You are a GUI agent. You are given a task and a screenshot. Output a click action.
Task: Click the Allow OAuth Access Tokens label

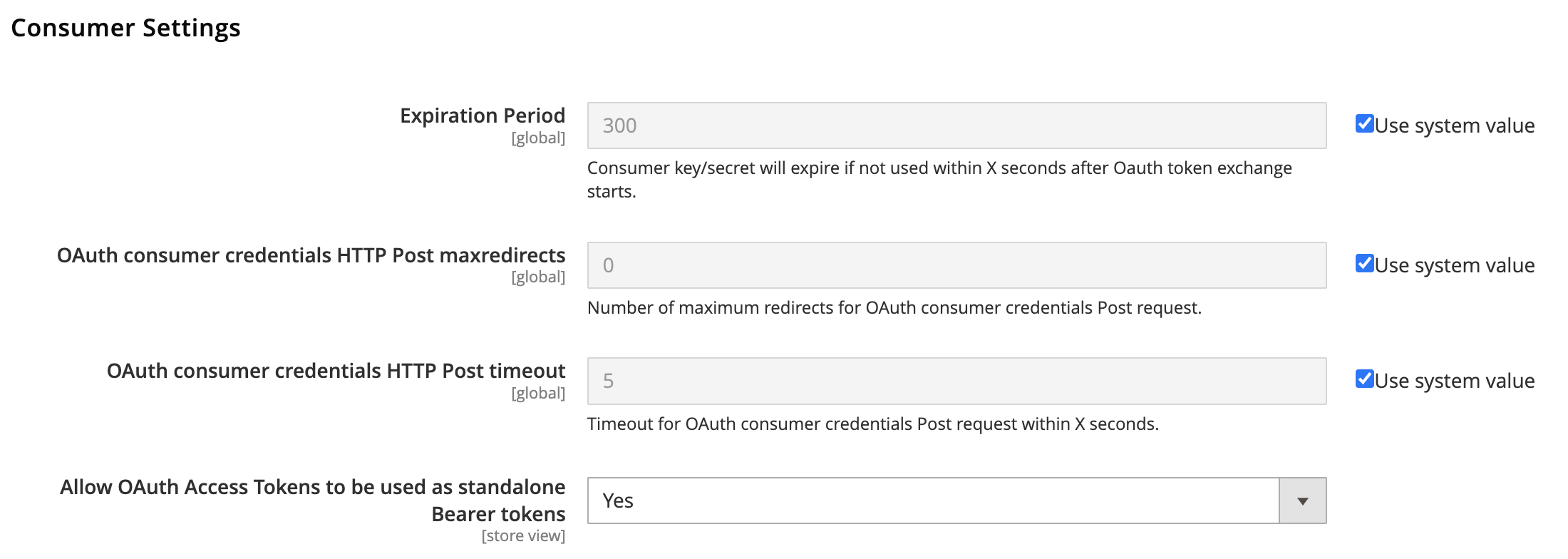[x=312, y=488]
